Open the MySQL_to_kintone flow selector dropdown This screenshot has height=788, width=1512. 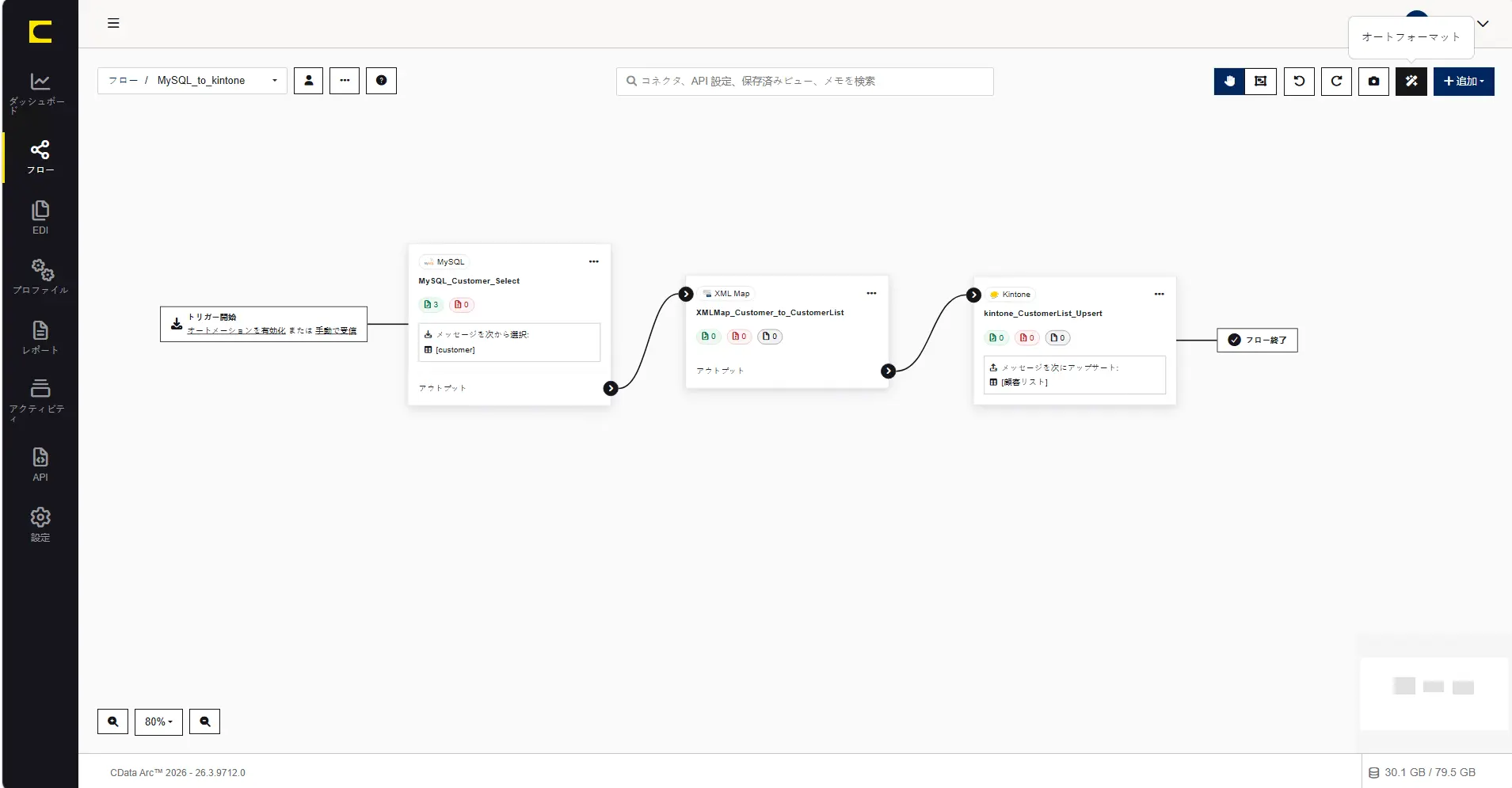192,81
